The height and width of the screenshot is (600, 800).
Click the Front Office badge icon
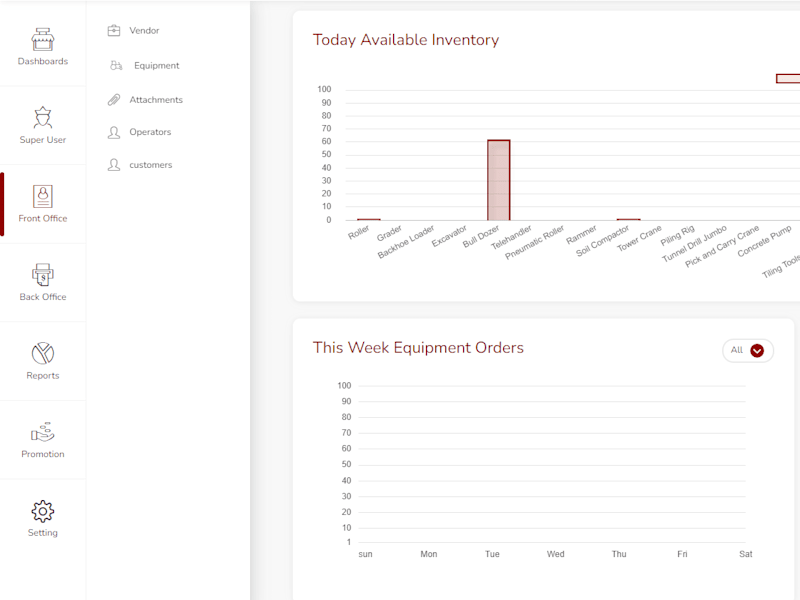click(x=43, y=196)
